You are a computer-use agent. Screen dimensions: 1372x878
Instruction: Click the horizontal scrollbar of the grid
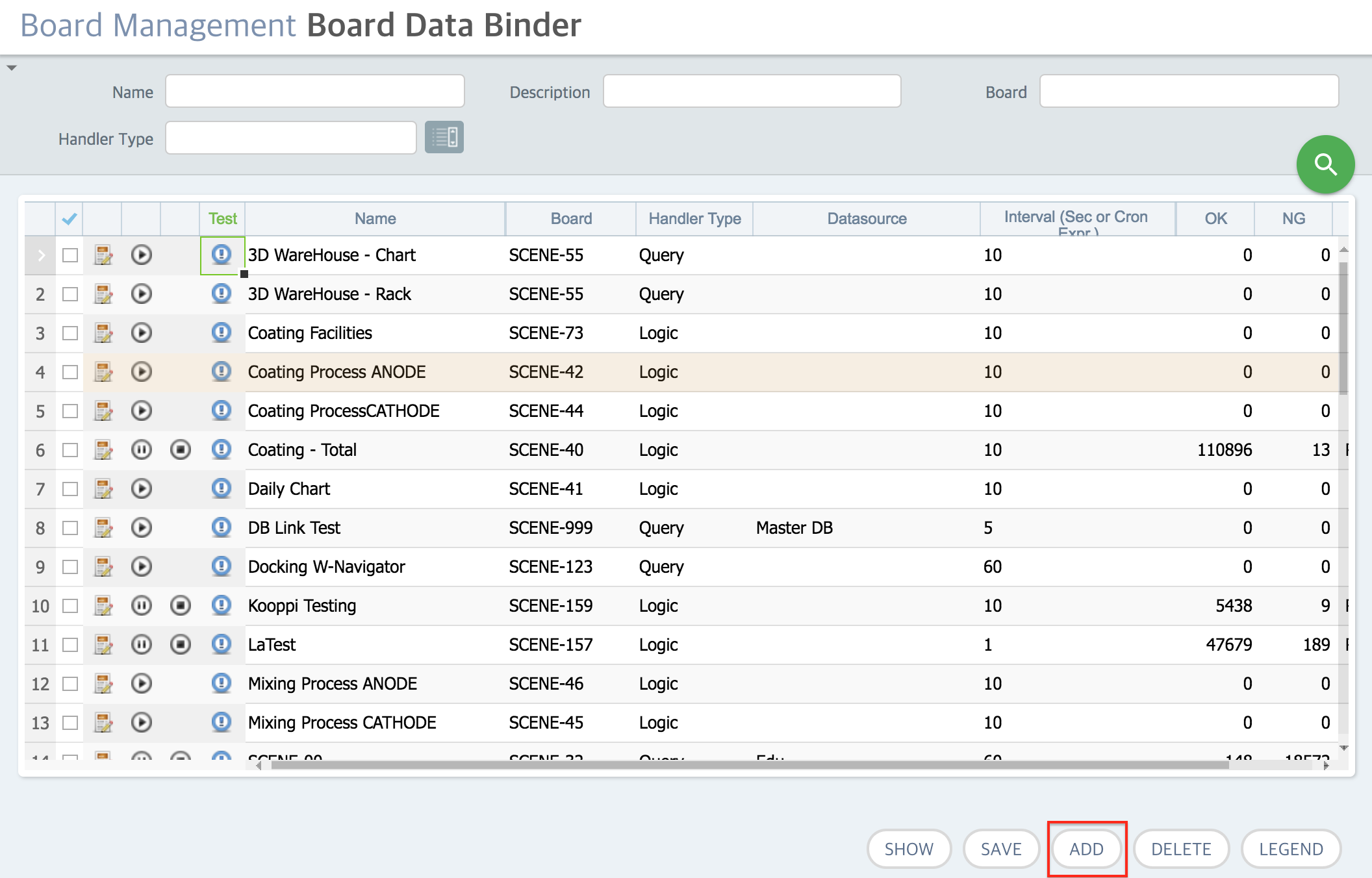pyautogui.click(x=750, y=765)
